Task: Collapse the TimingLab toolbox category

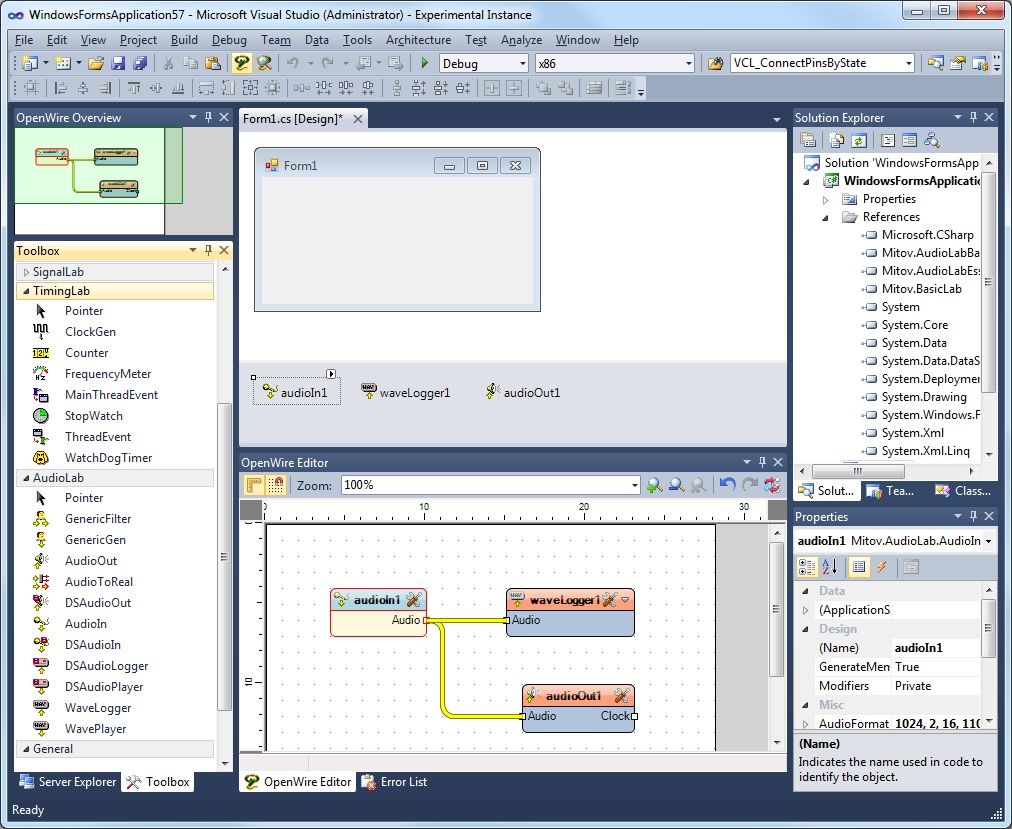Action: pyautogui.click(x=26, y=291)
